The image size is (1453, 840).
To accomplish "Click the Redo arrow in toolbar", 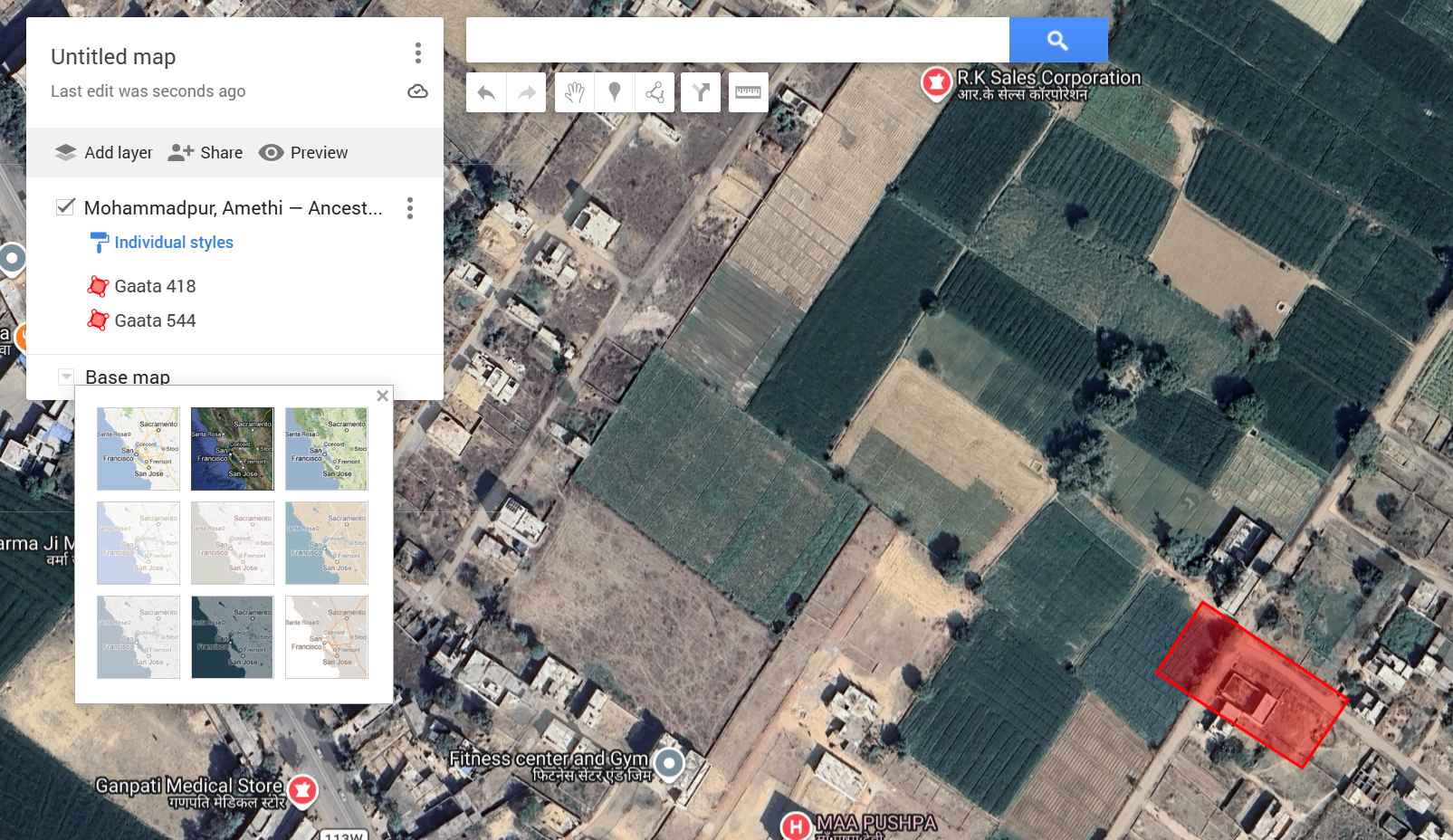I will coord(527,92).
